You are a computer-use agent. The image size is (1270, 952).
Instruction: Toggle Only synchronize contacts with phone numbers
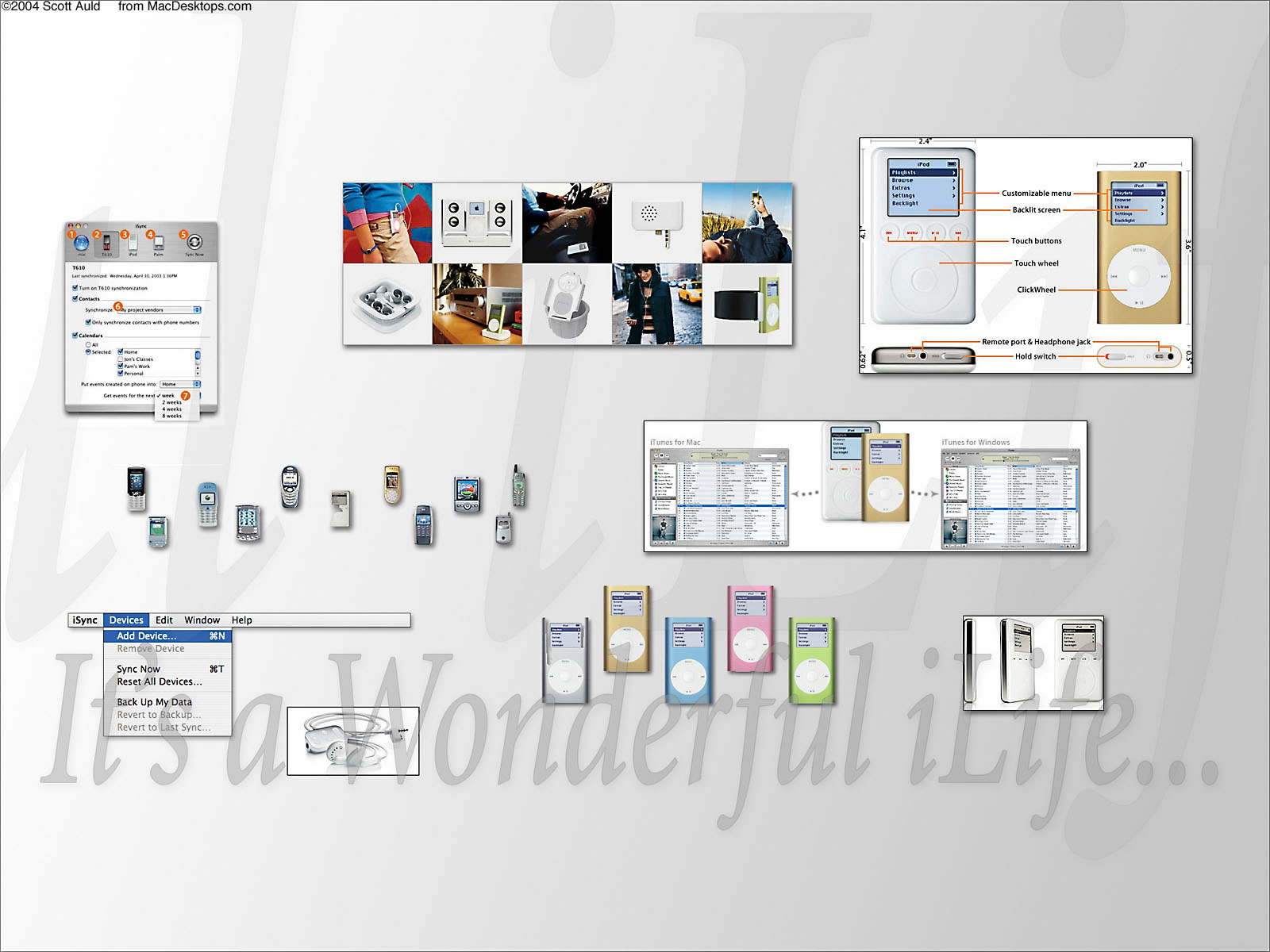click(88, 322)
